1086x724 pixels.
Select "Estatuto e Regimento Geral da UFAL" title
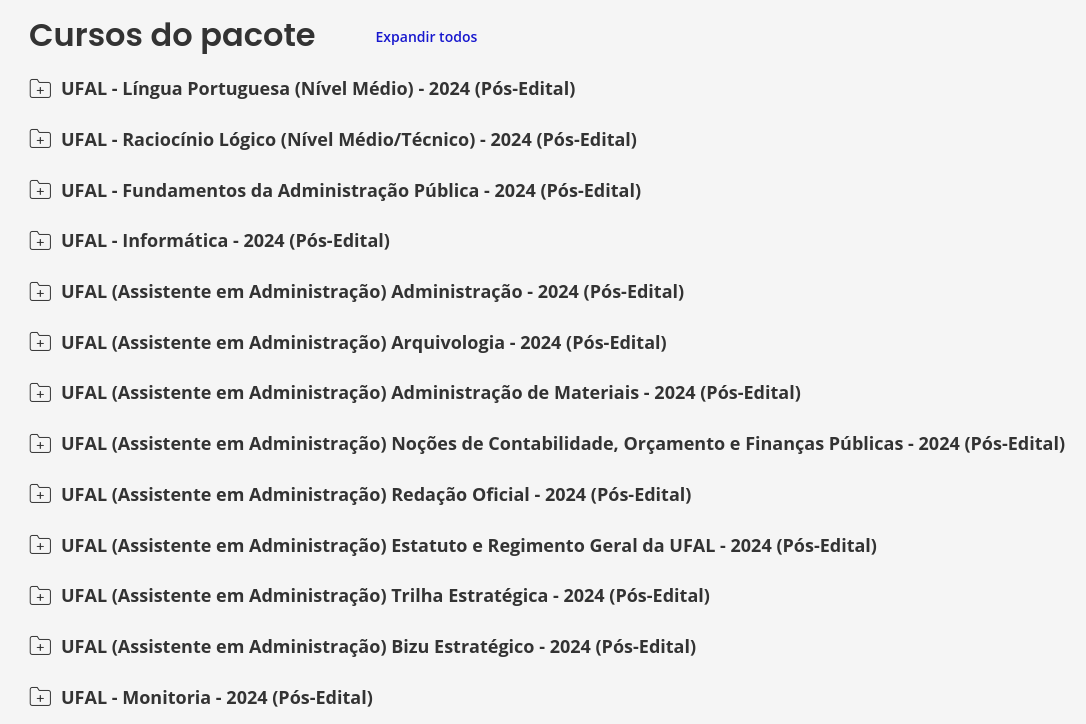[x=469, y=545]
